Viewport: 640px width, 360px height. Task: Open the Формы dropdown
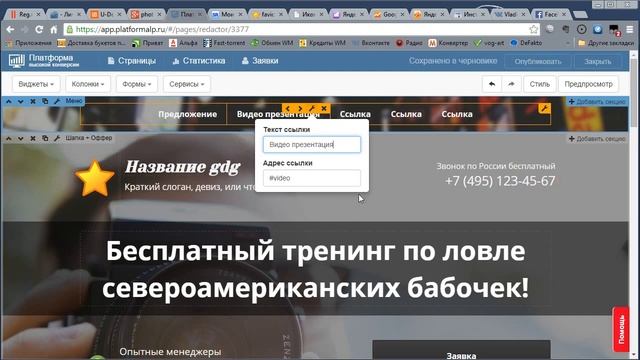point(137,84)
